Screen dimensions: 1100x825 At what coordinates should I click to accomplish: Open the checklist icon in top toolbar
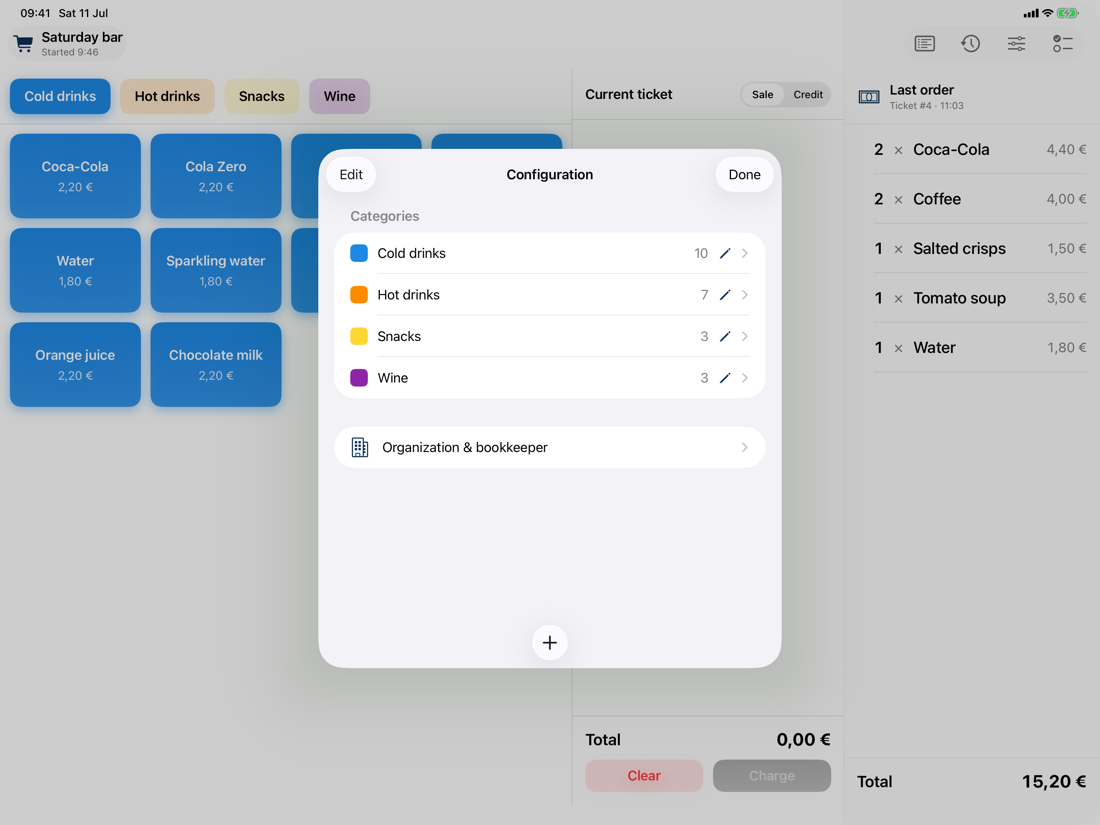pyautogui.click(x=1062, y=43)
